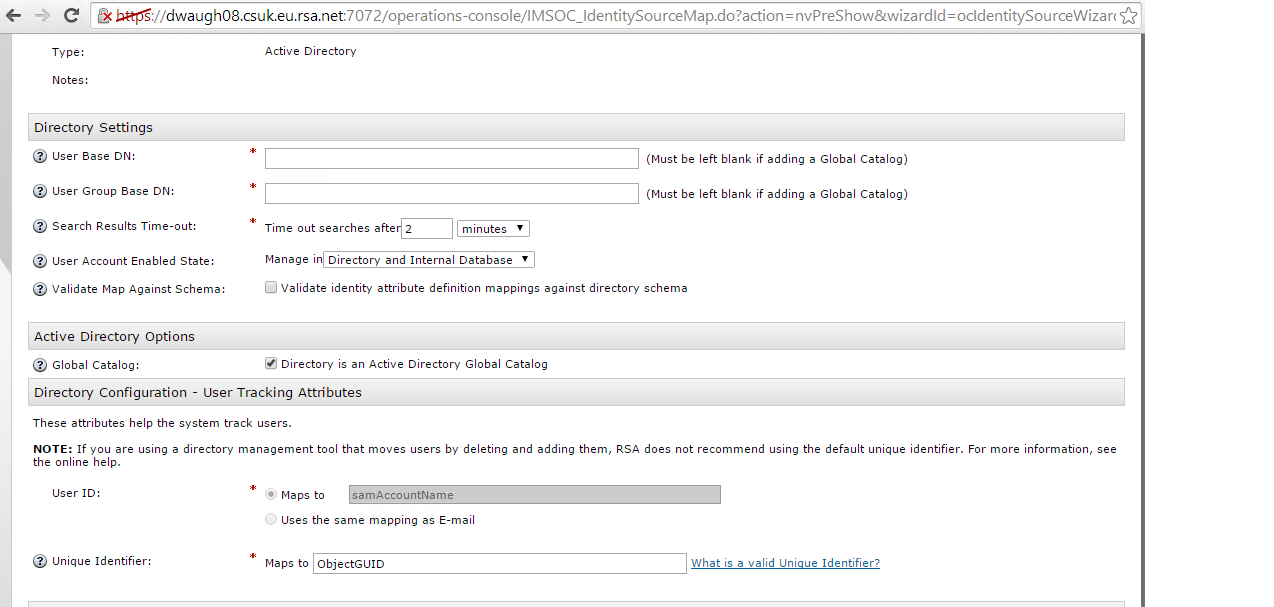Bookmark page with the star icon
1274x607 pixels.
point(1128,16)
